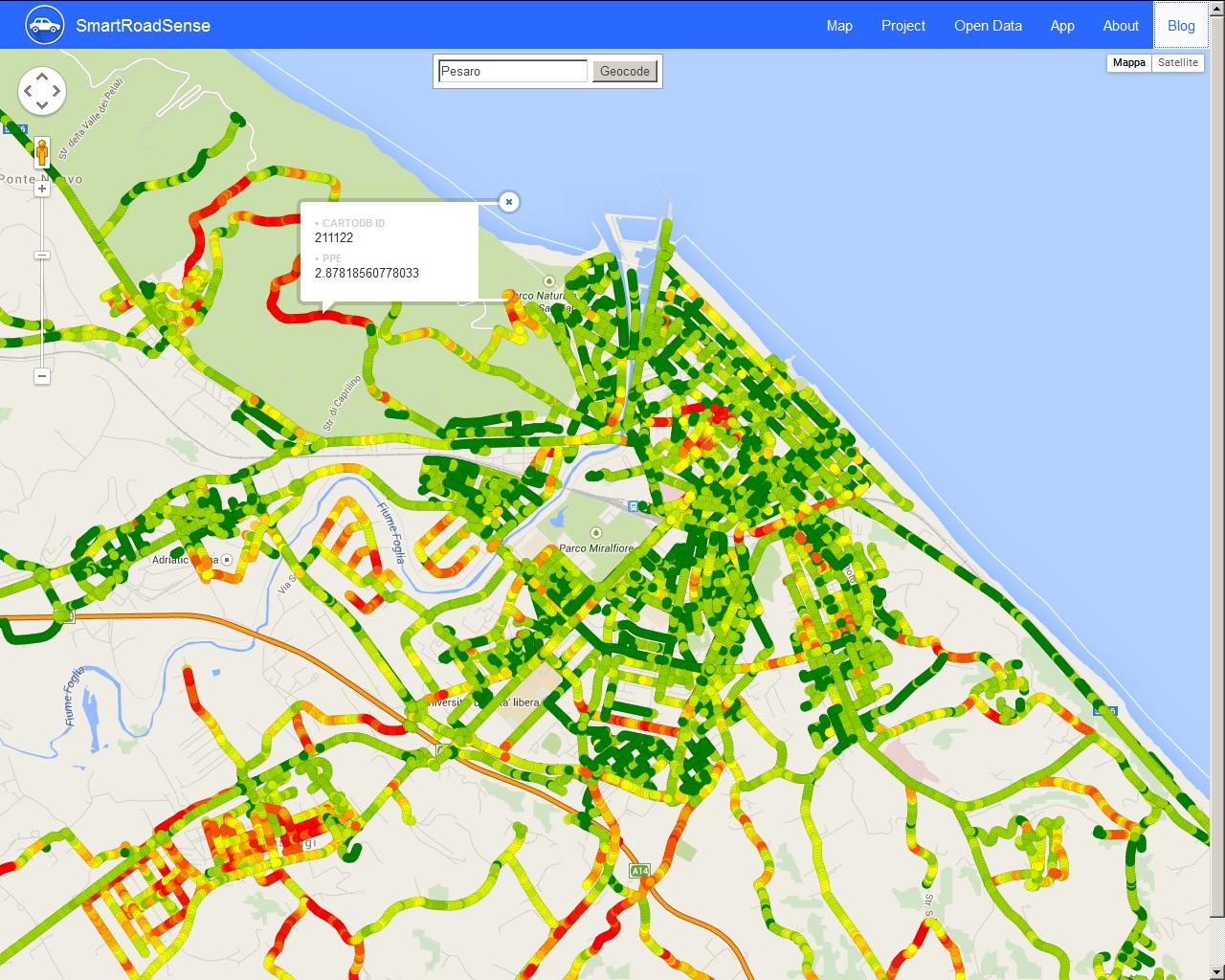
Task: Click the zoom slider handle
Action: [42, 255]
